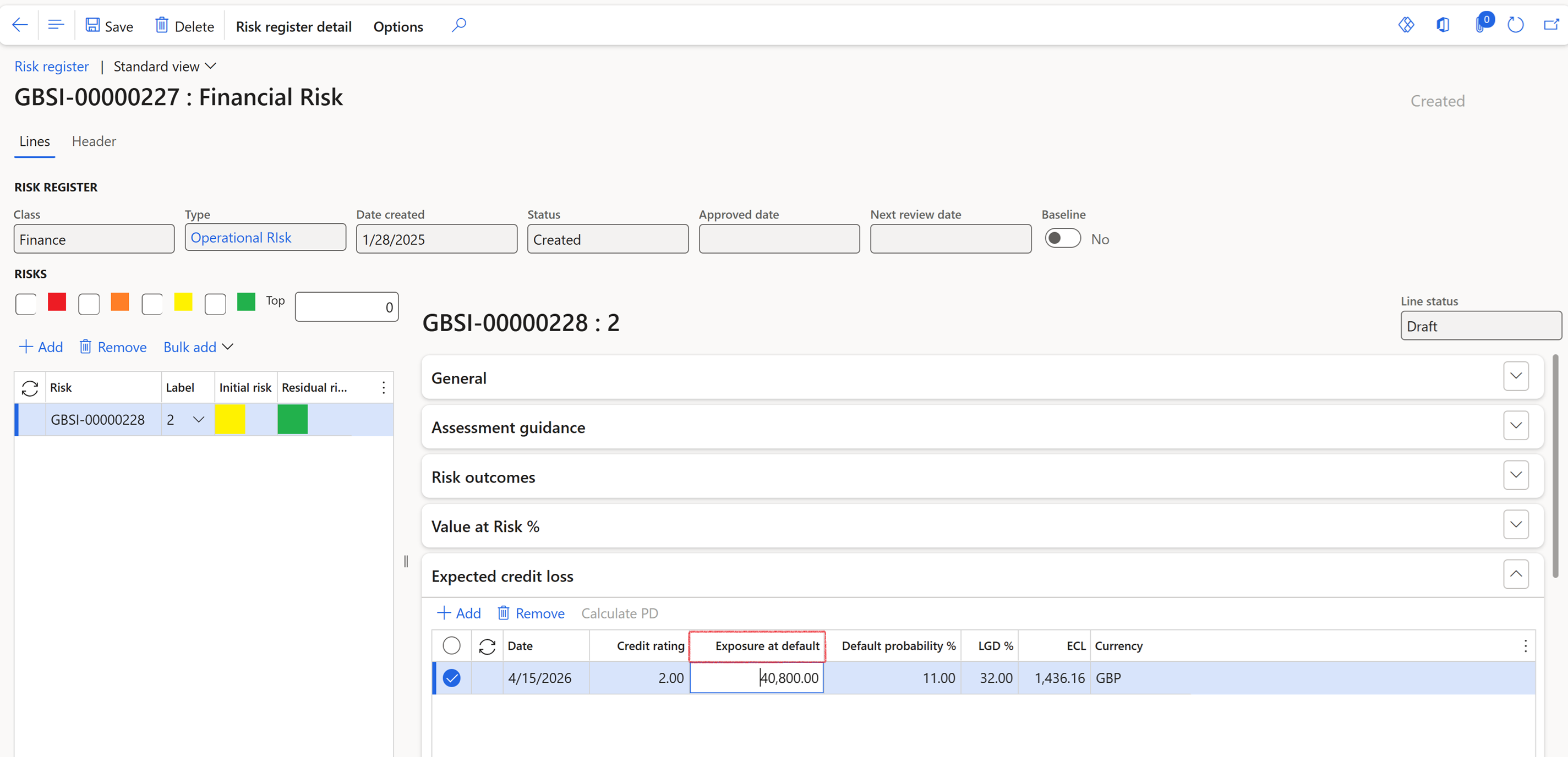
Task: Switch to the Header tab
Action: [x=94, y=141]
